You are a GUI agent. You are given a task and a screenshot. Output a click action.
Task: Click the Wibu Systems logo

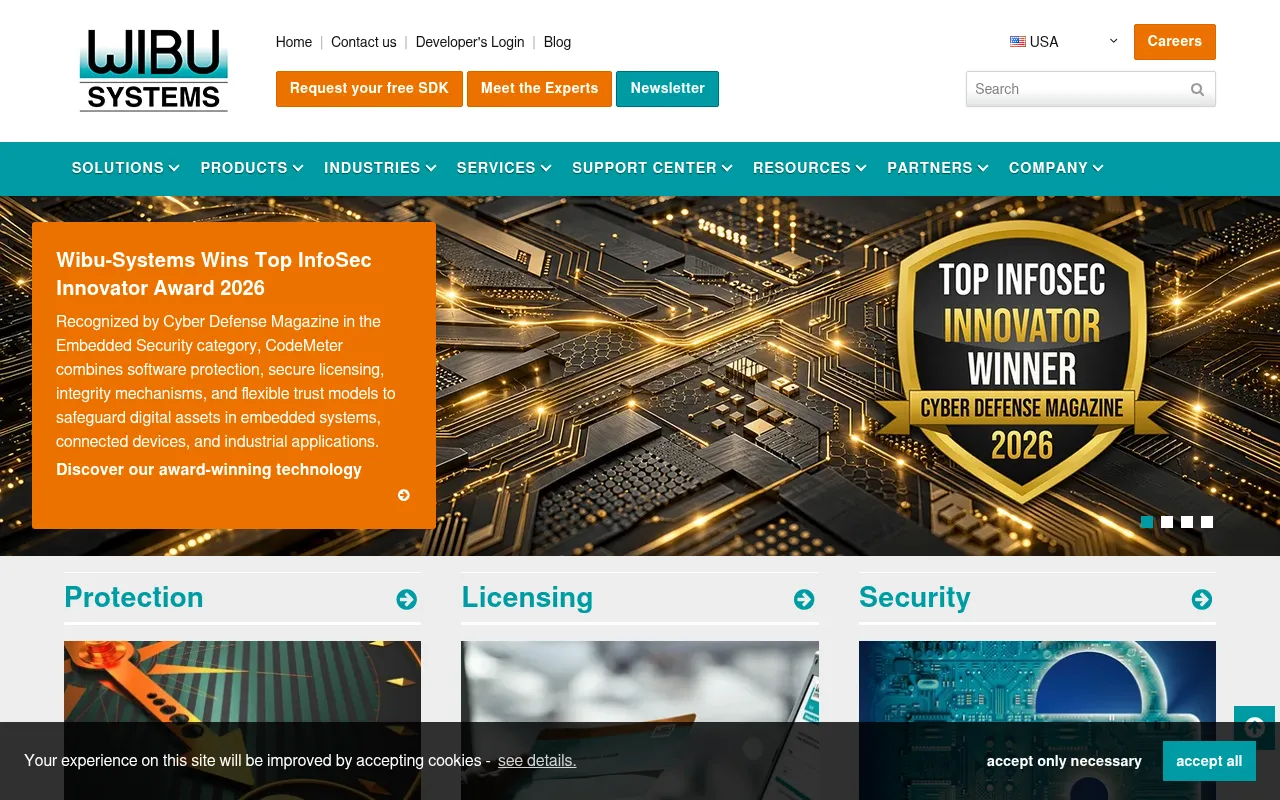point(154,70)
